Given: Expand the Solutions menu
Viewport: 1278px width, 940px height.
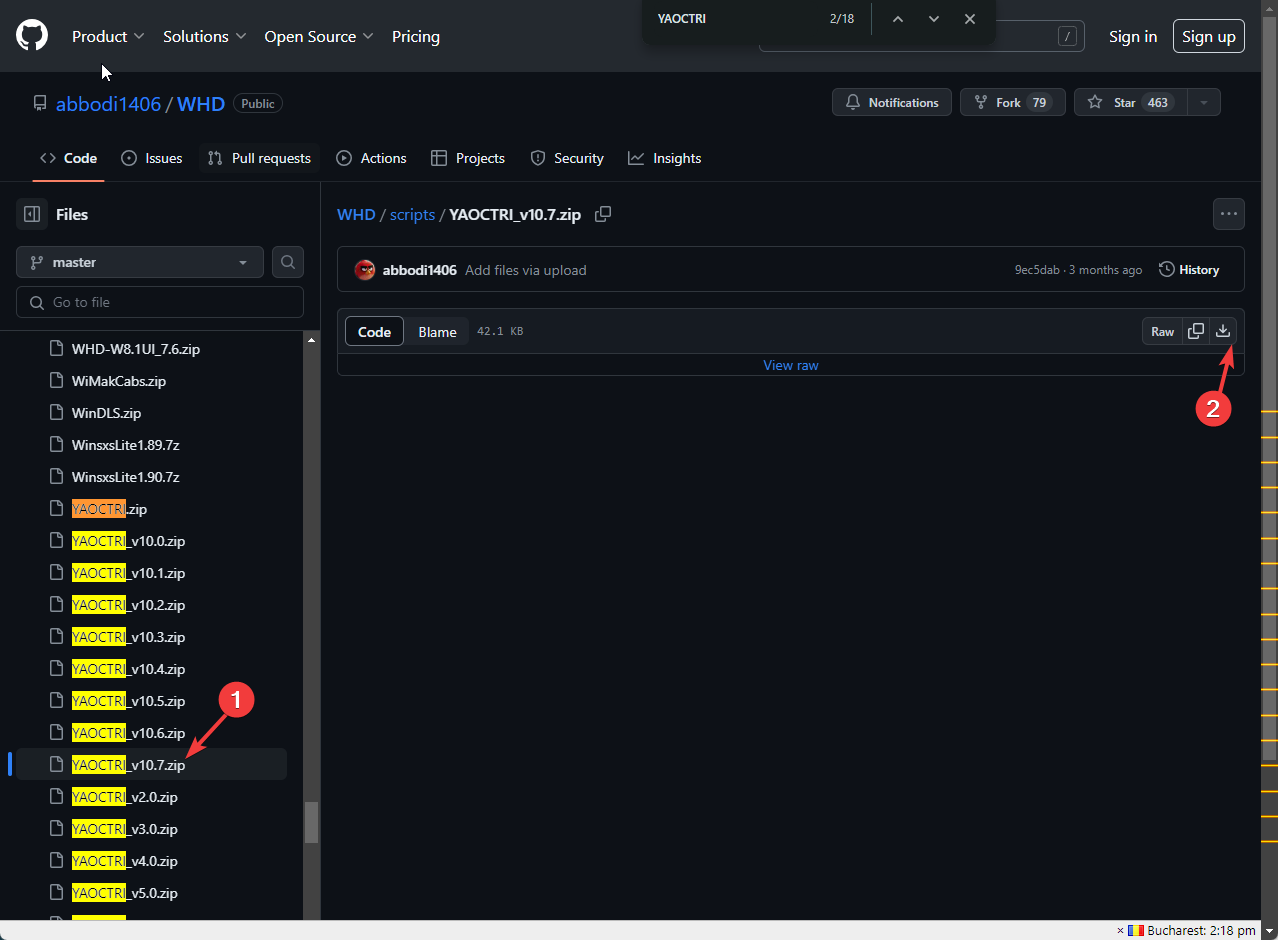Looking at the screenshot, I should click(205, 36).
